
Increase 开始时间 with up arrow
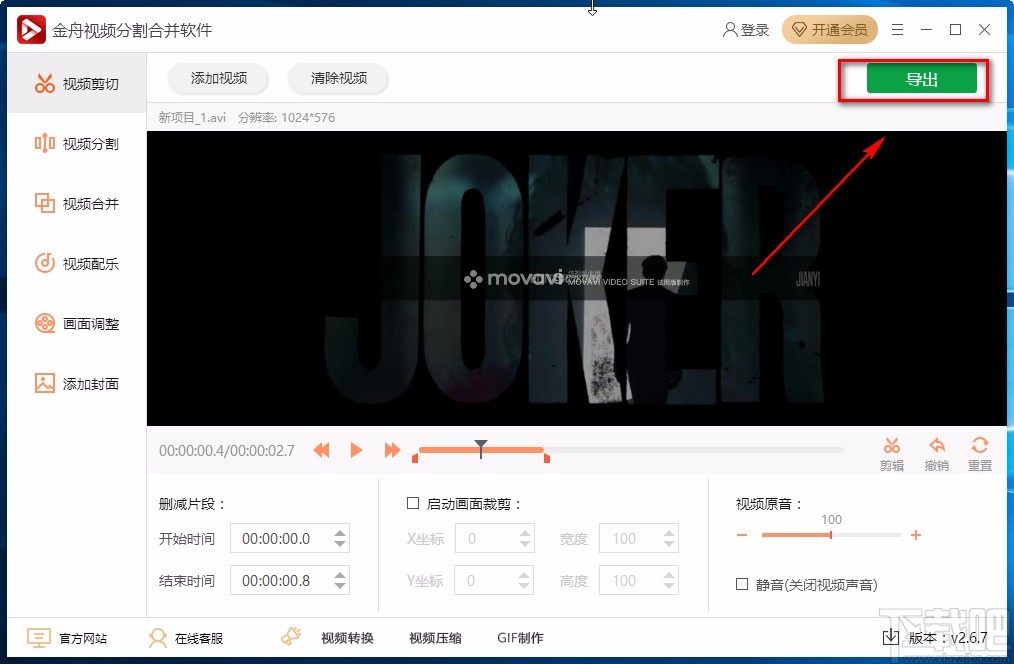point(340,533)
